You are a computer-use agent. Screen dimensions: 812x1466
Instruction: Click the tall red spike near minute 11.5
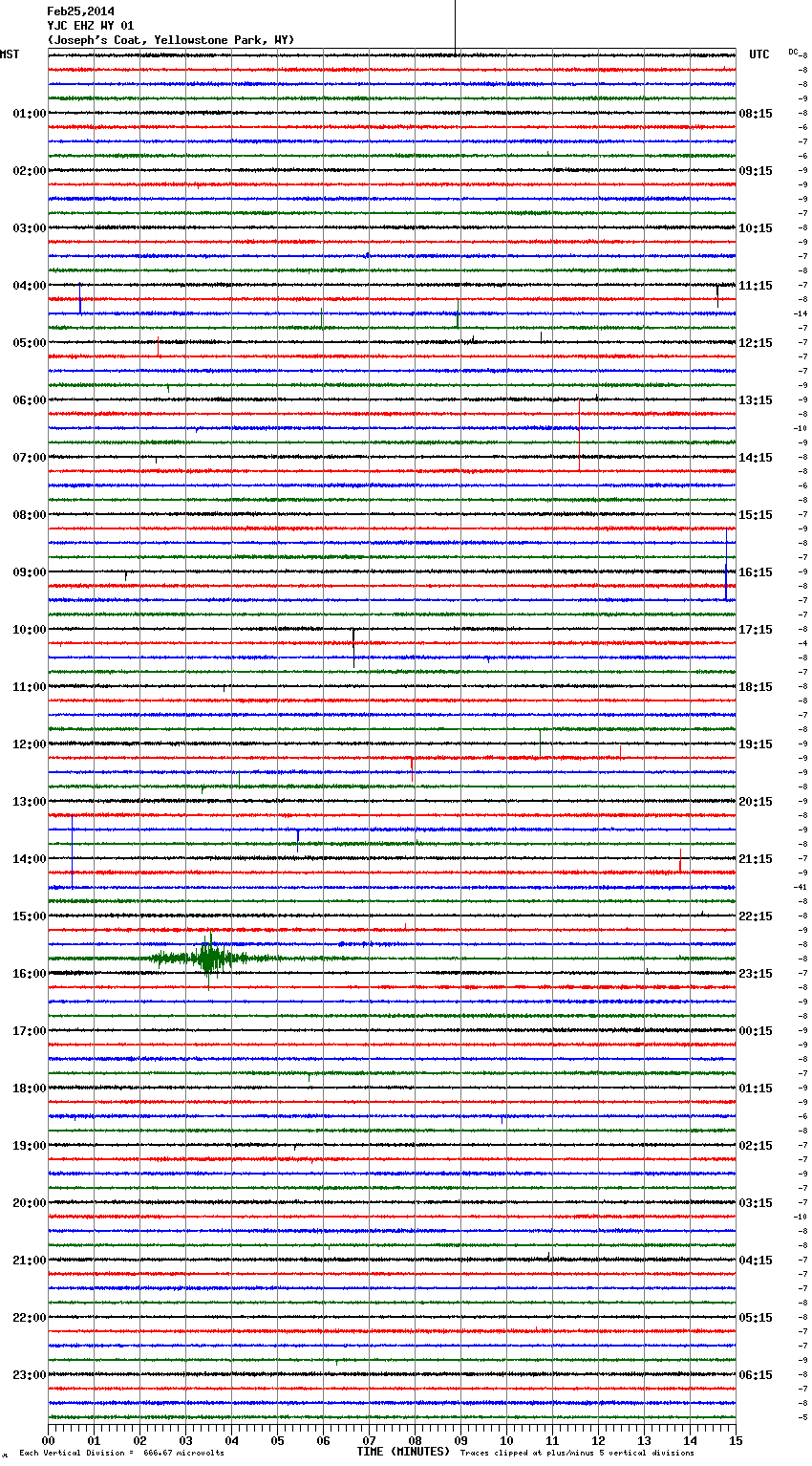pos(579,435)
